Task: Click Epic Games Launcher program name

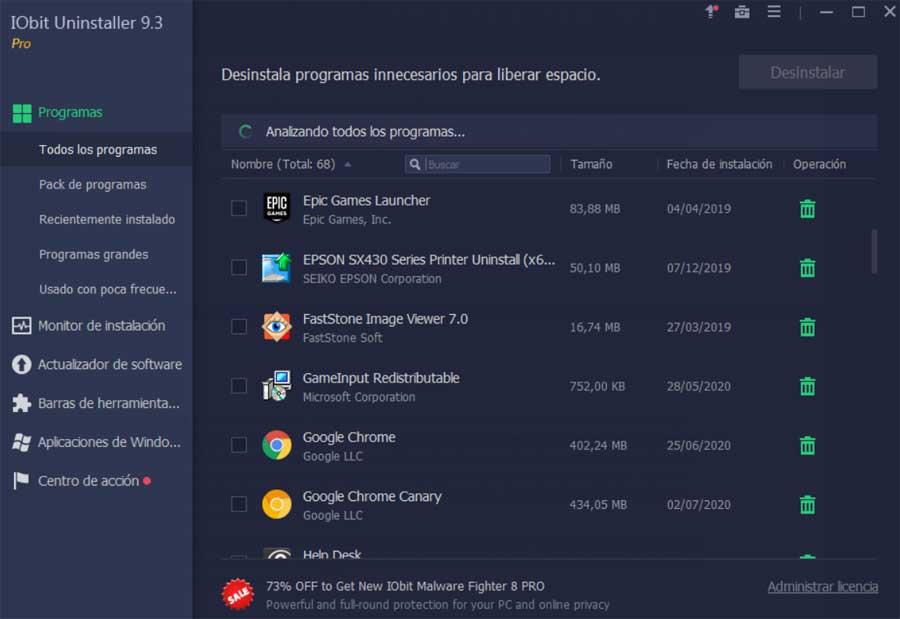Action: [366, 200]
